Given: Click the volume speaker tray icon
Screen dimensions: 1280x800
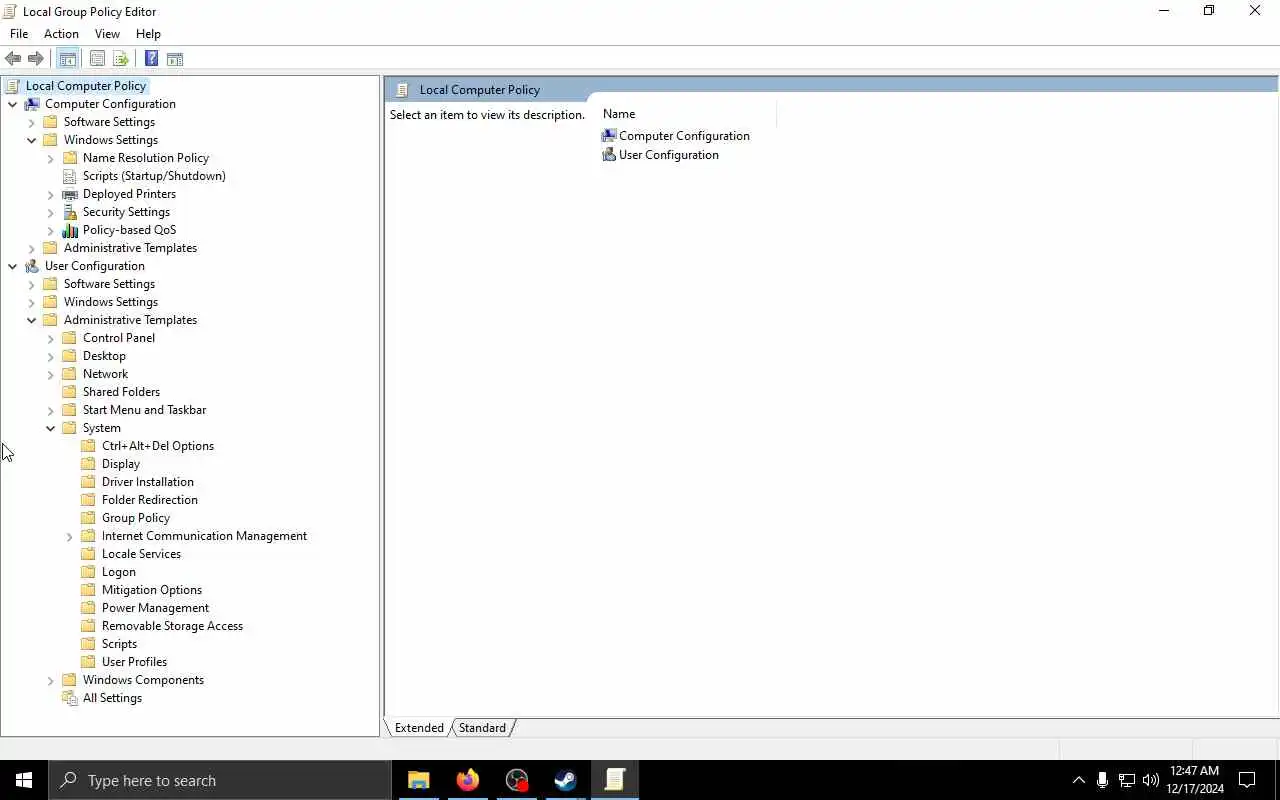Looking at the screenshot, I should point(1150,780).
